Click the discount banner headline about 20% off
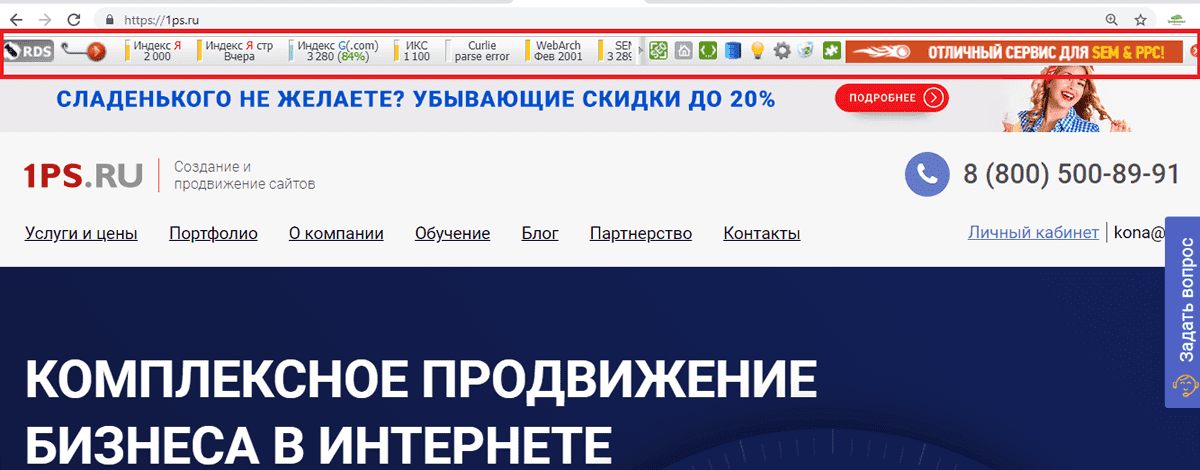The image size is (1200, 470). (x=415, y=99)
